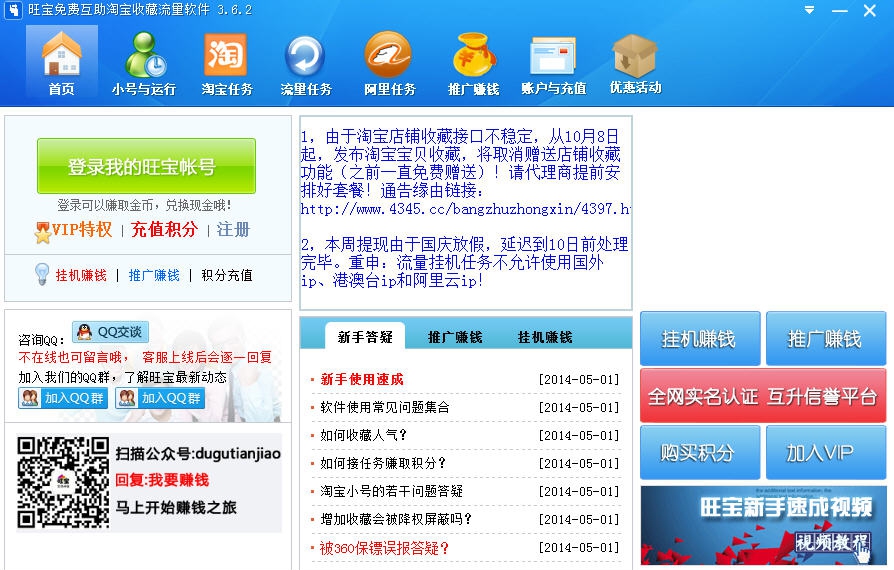
Task: Open the 充值积分 link
Action: pyautogui.click(x=164, y=229)
